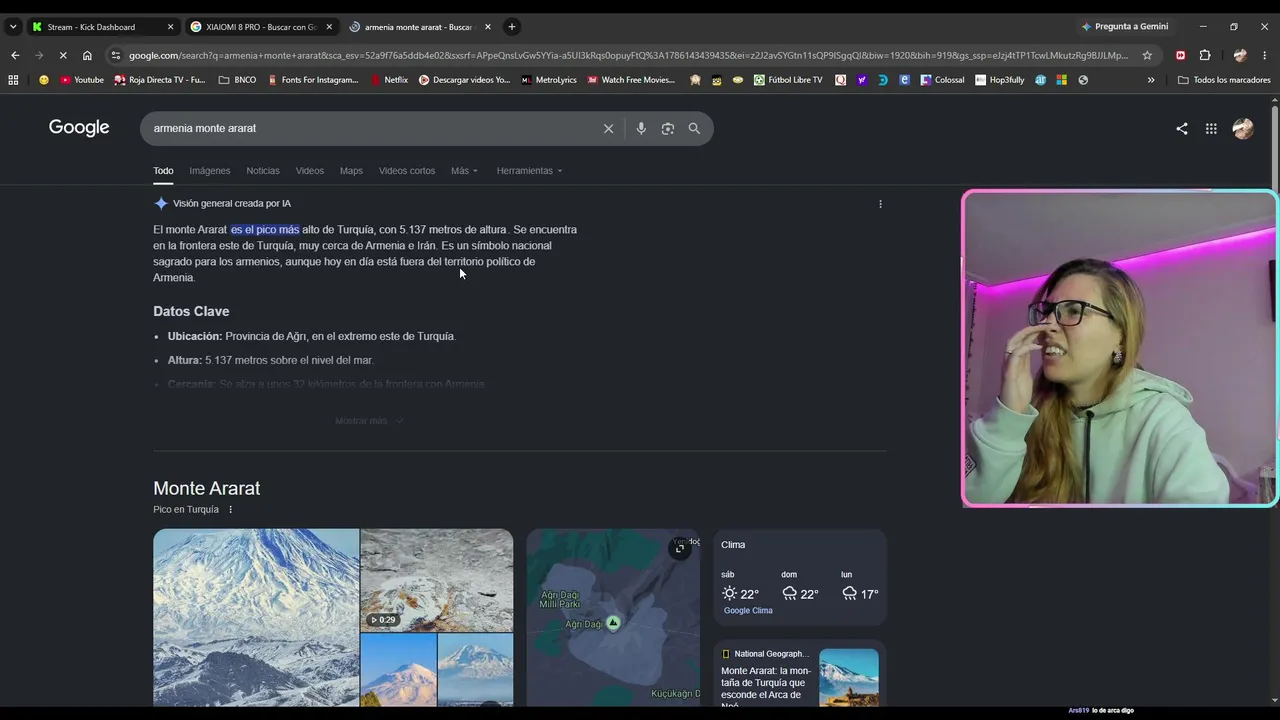
Task: Open a new browser tab
Action: coord(512,27)
